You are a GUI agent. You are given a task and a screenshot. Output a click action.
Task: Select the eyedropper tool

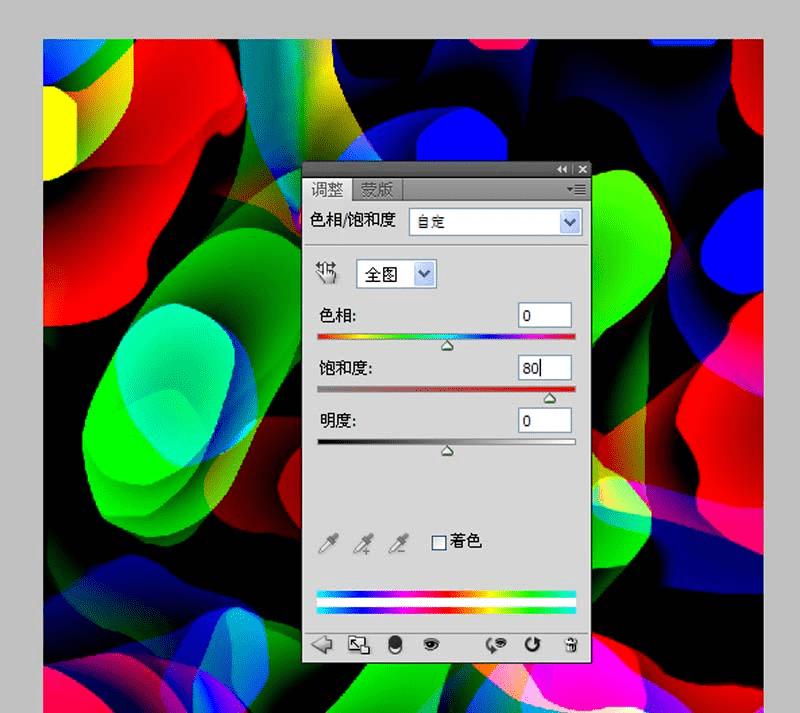[x=329, y=543]
